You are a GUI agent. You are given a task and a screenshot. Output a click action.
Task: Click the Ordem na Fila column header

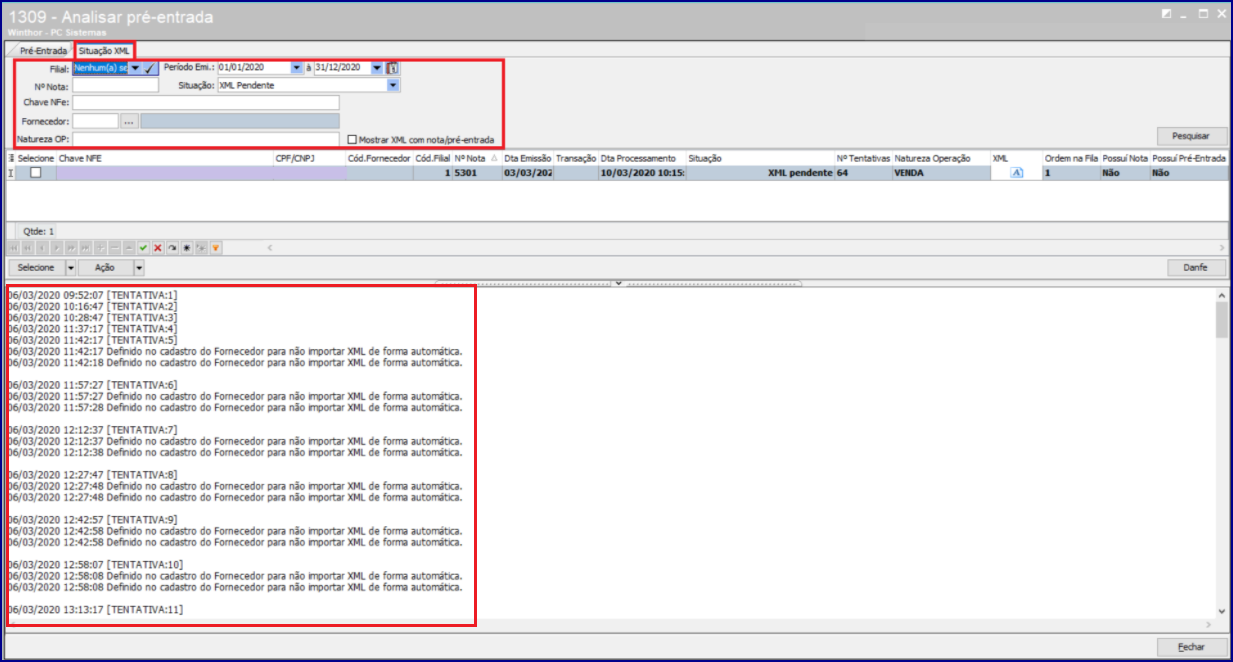1070,158
